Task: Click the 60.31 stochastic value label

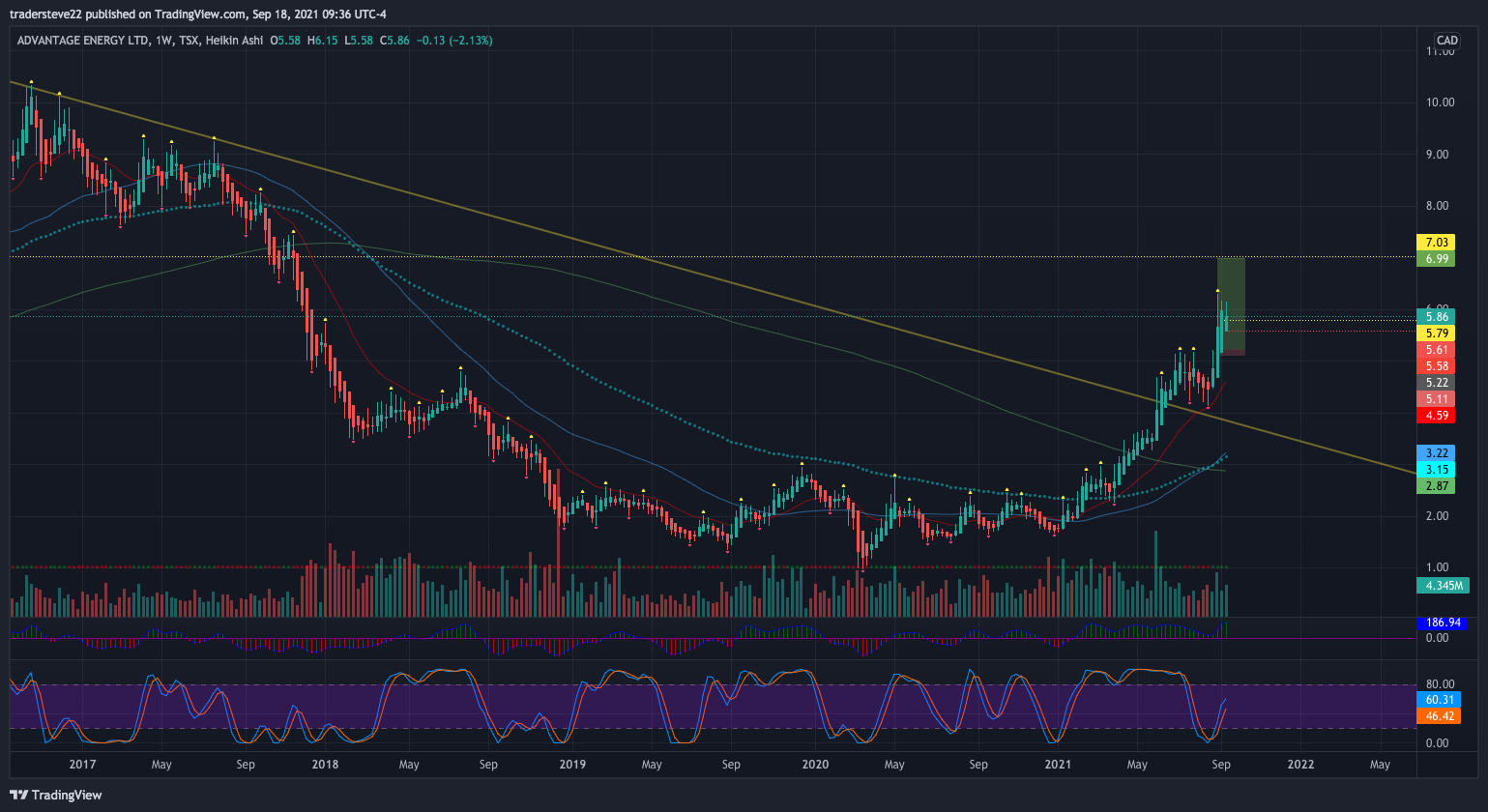Action: coord(1440,700)
